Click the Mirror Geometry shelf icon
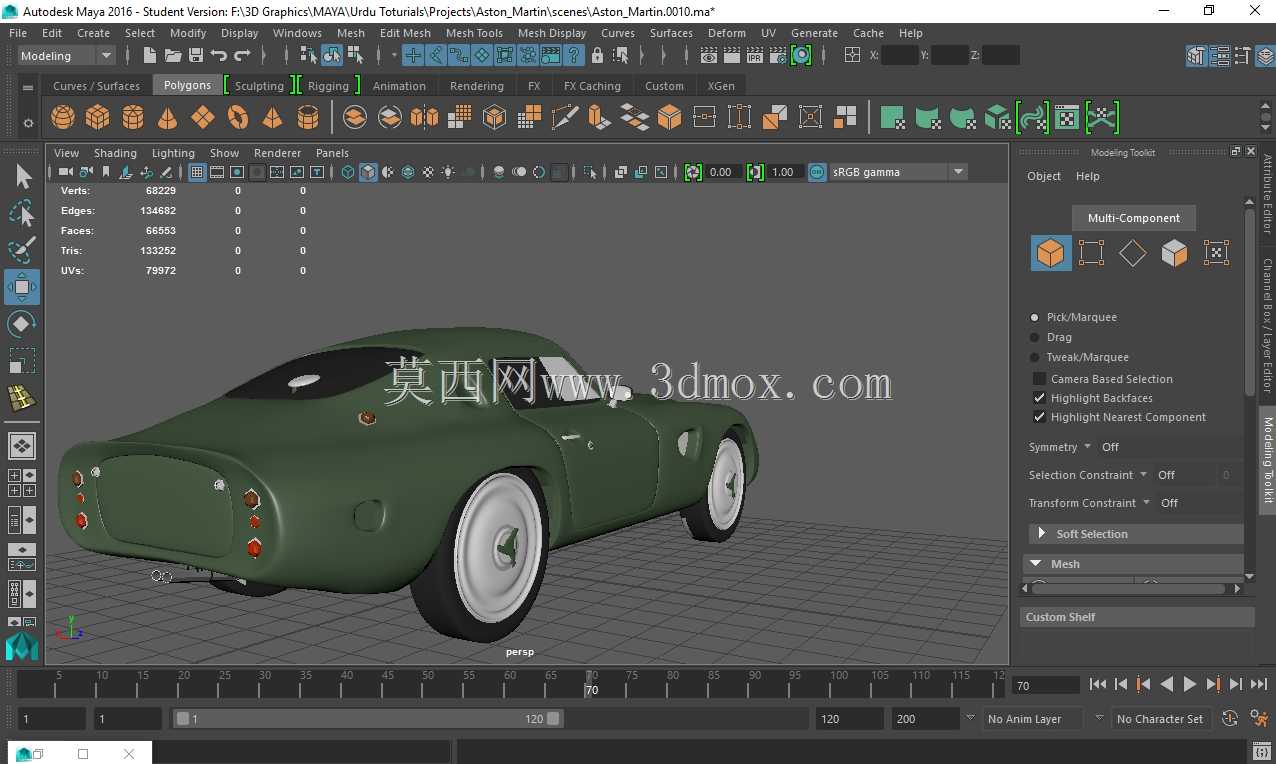 [x=424, y=118]
